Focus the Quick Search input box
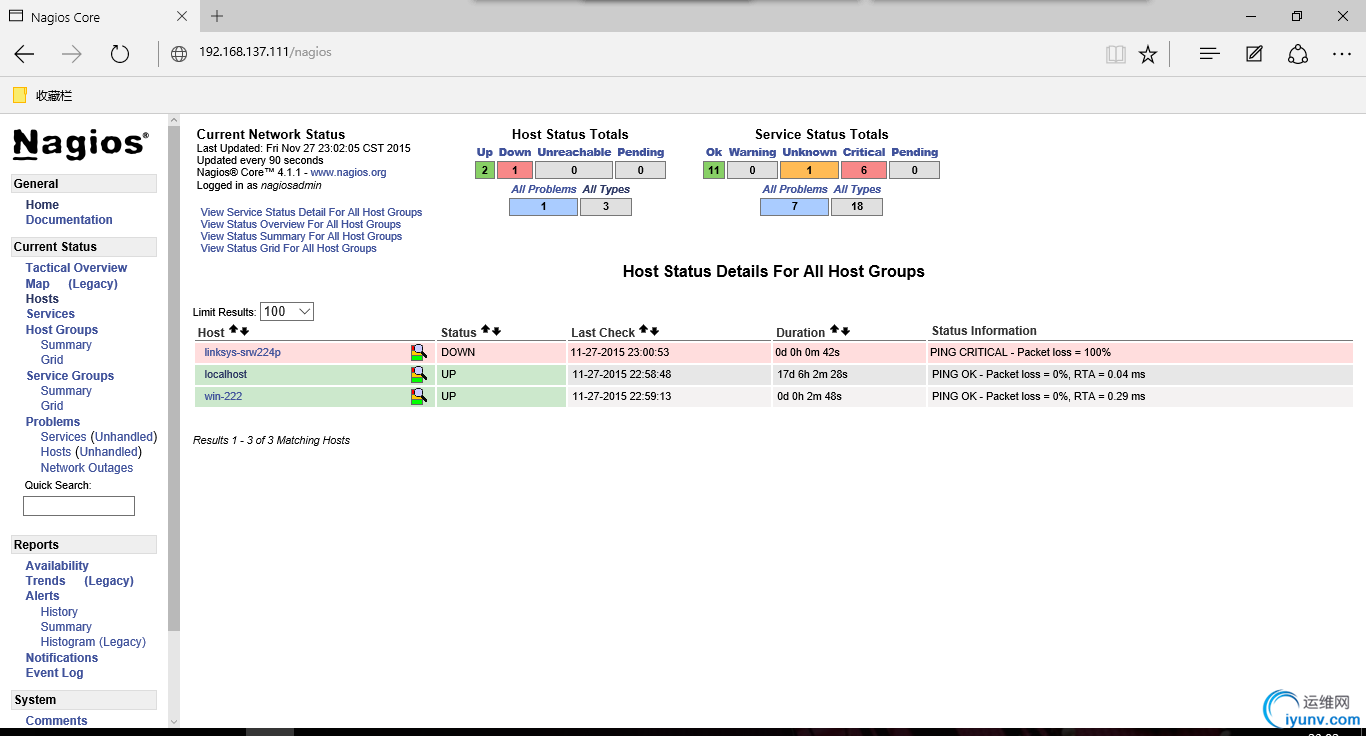The width and height of the screenshot is (1366, 736). (x=79, y=506)
